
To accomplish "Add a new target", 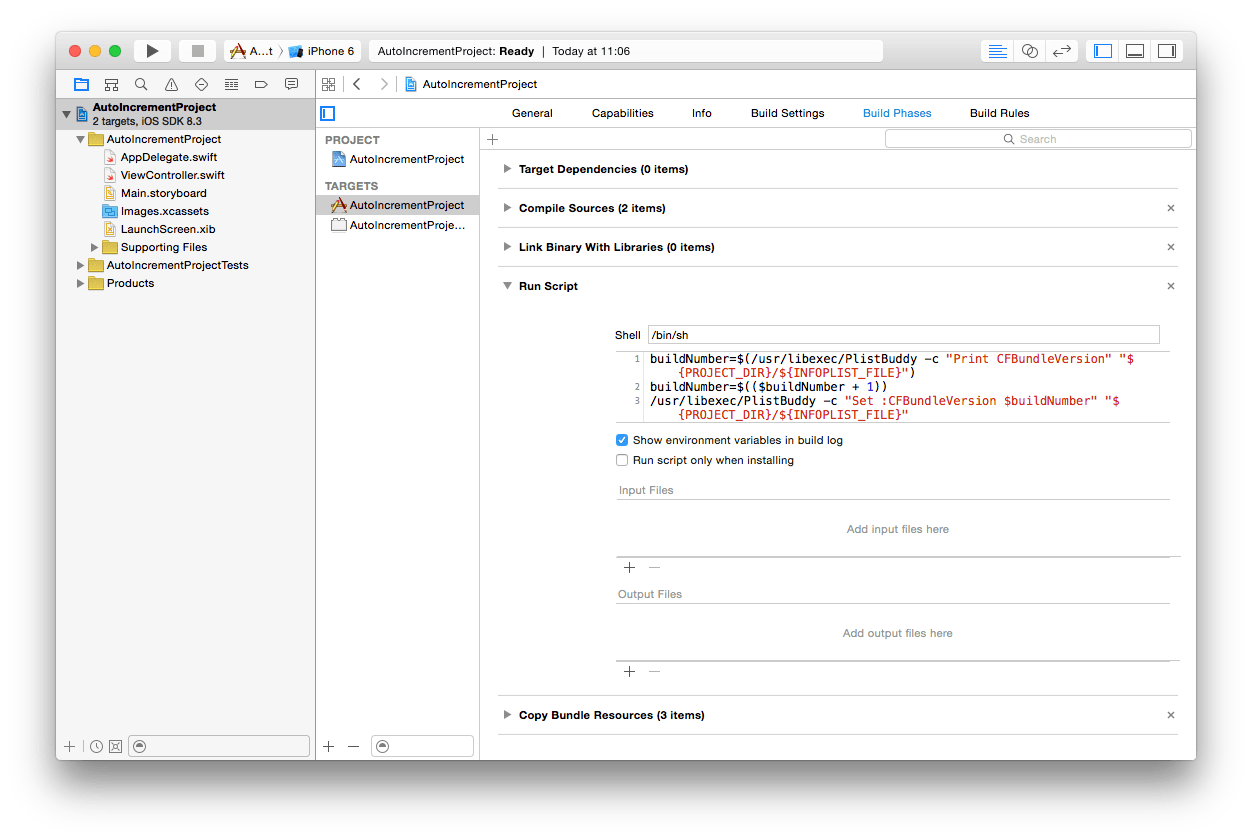I will point(329,746).
